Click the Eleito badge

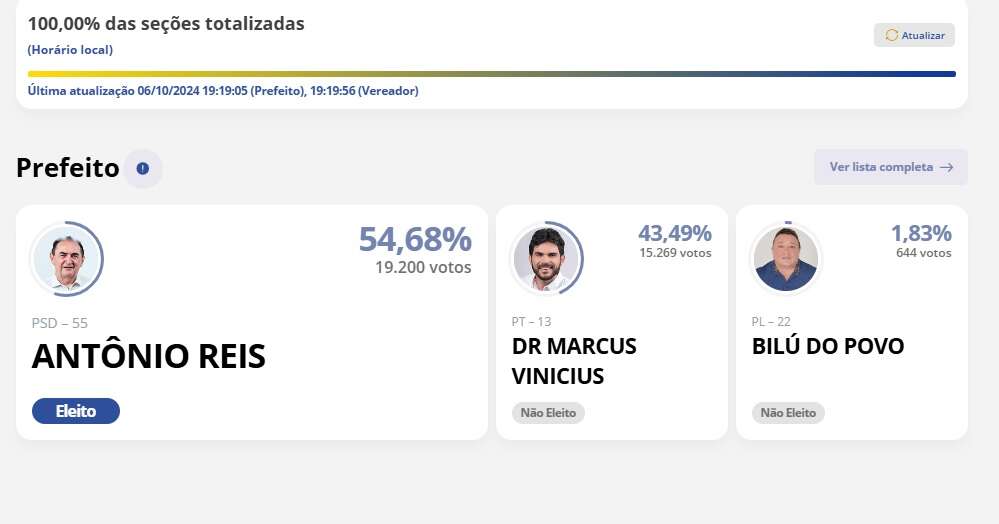[76, 411]
